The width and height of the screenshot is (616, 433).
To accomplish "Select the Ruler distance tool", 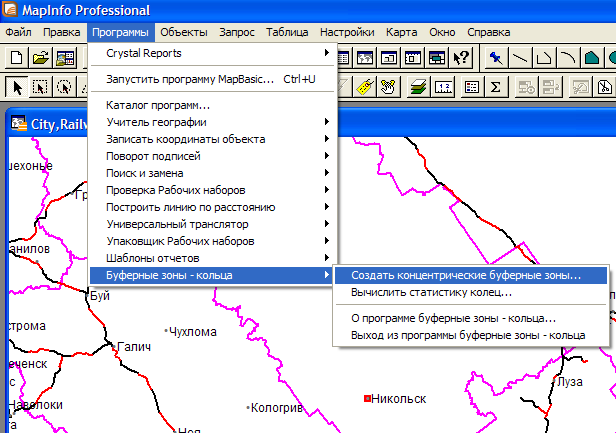I will pyautogui.click(x=444, y=86).
